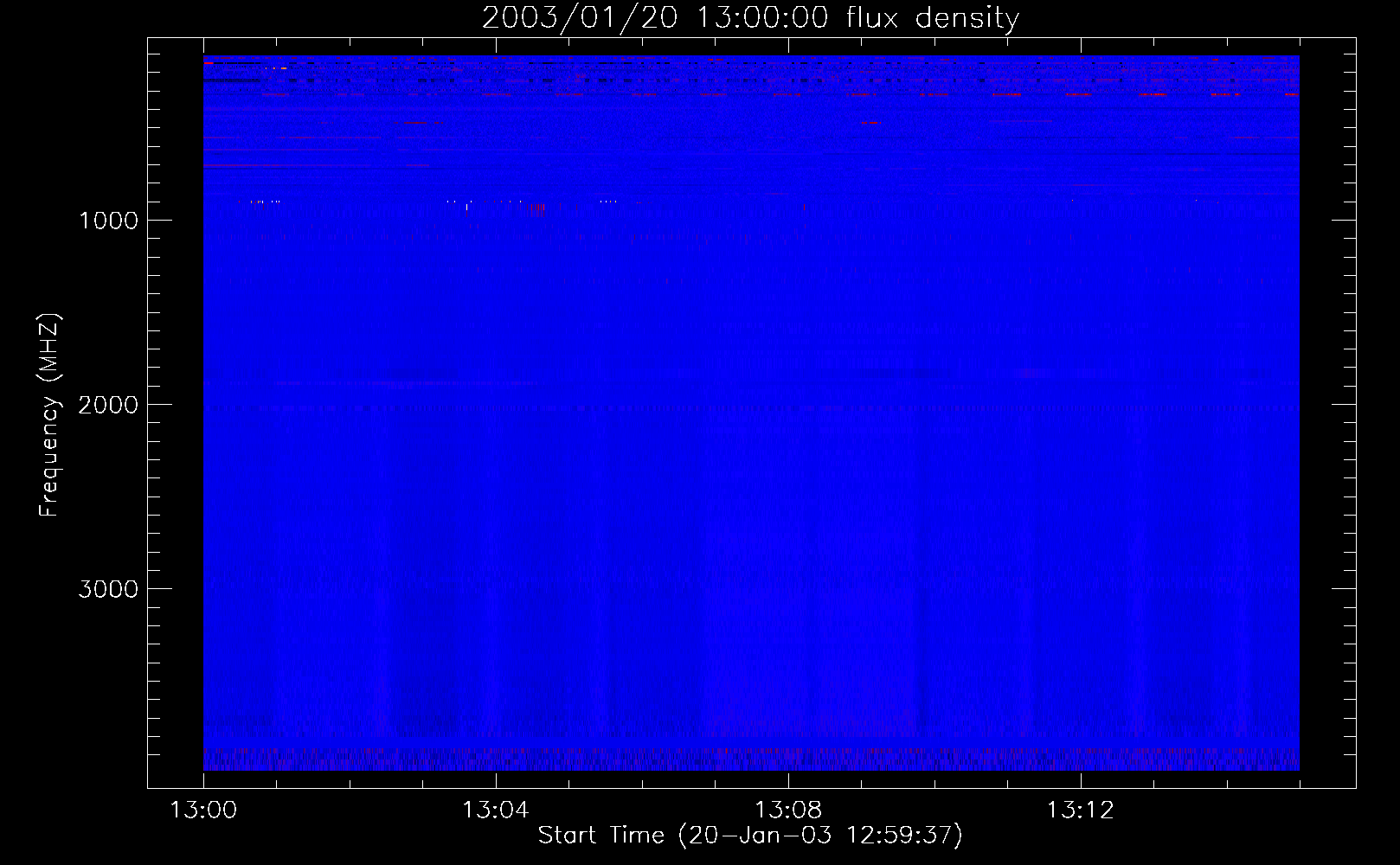The height and width of the screenshot is (865, 1400).
Task: Click the 13:08 time tick label
Action: point(788,811)
